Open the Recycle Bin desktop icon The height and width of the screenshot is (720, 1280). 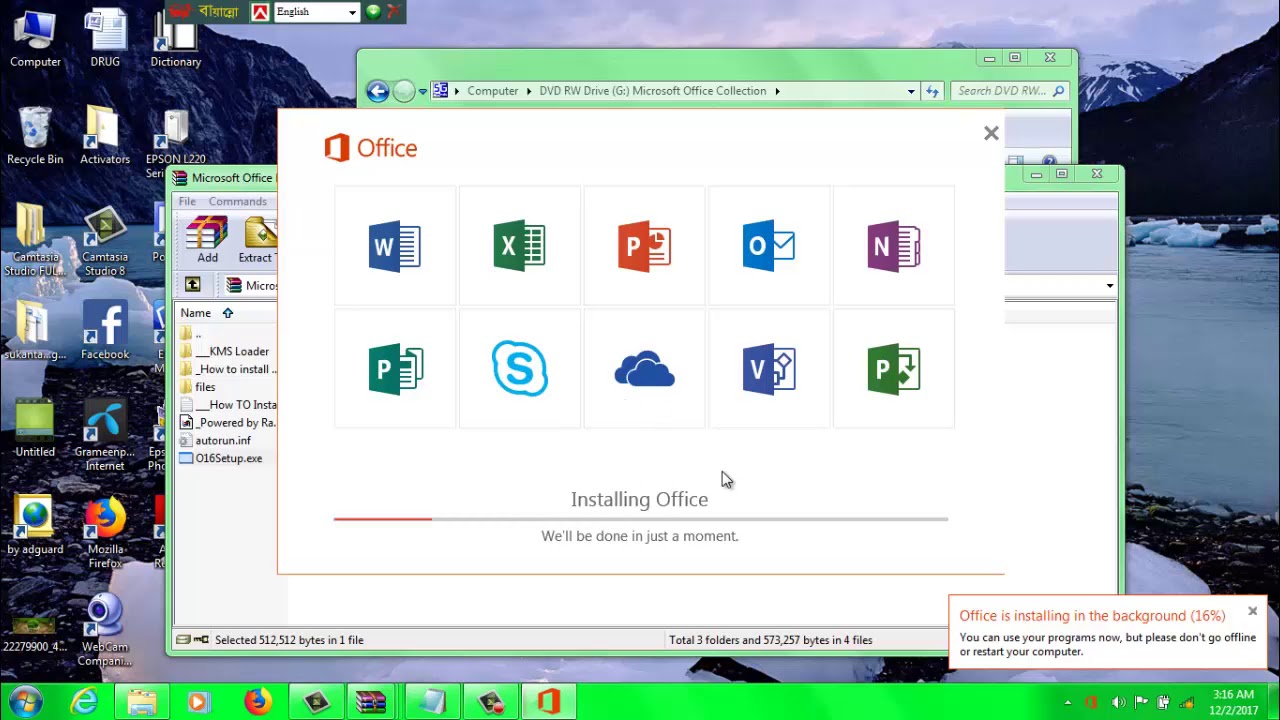tap(35, 135)
